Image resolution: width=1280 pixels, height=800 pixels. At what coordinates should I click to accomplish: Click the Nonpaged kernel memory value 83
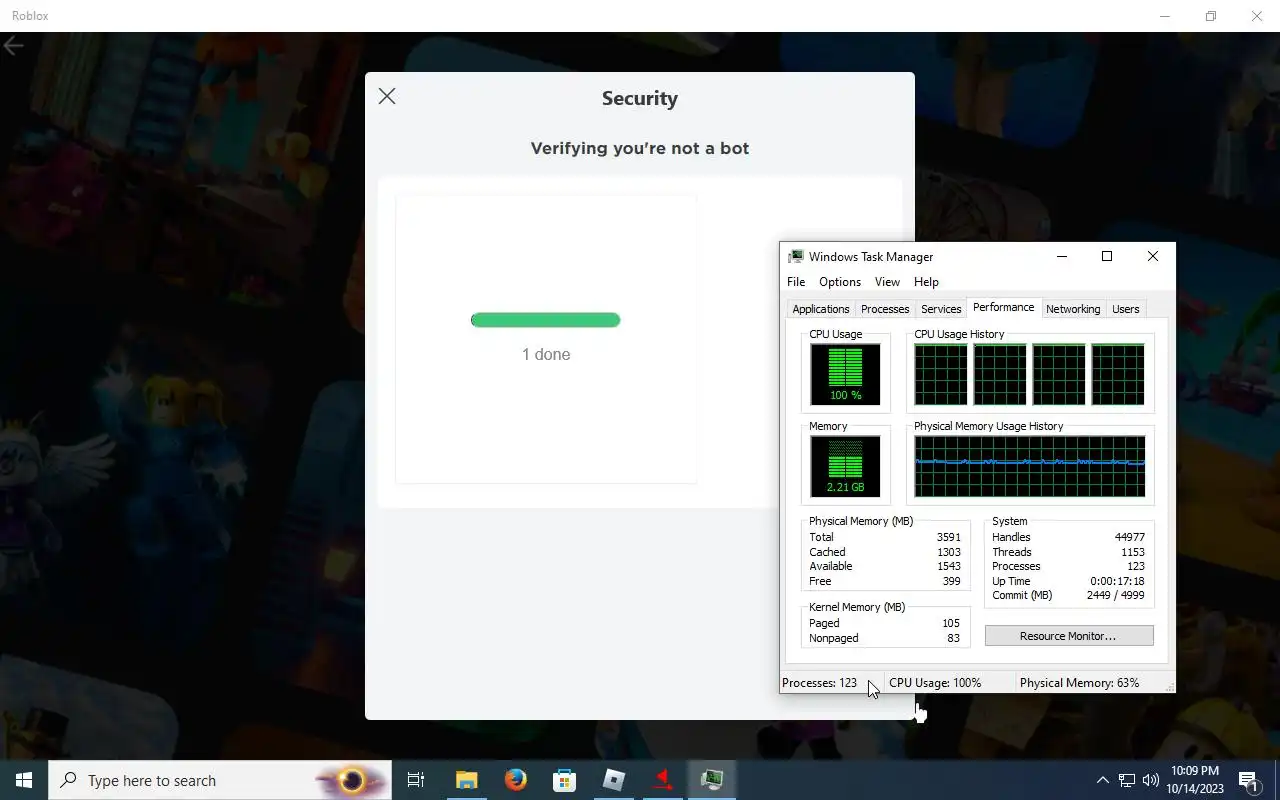pos(953,638)
